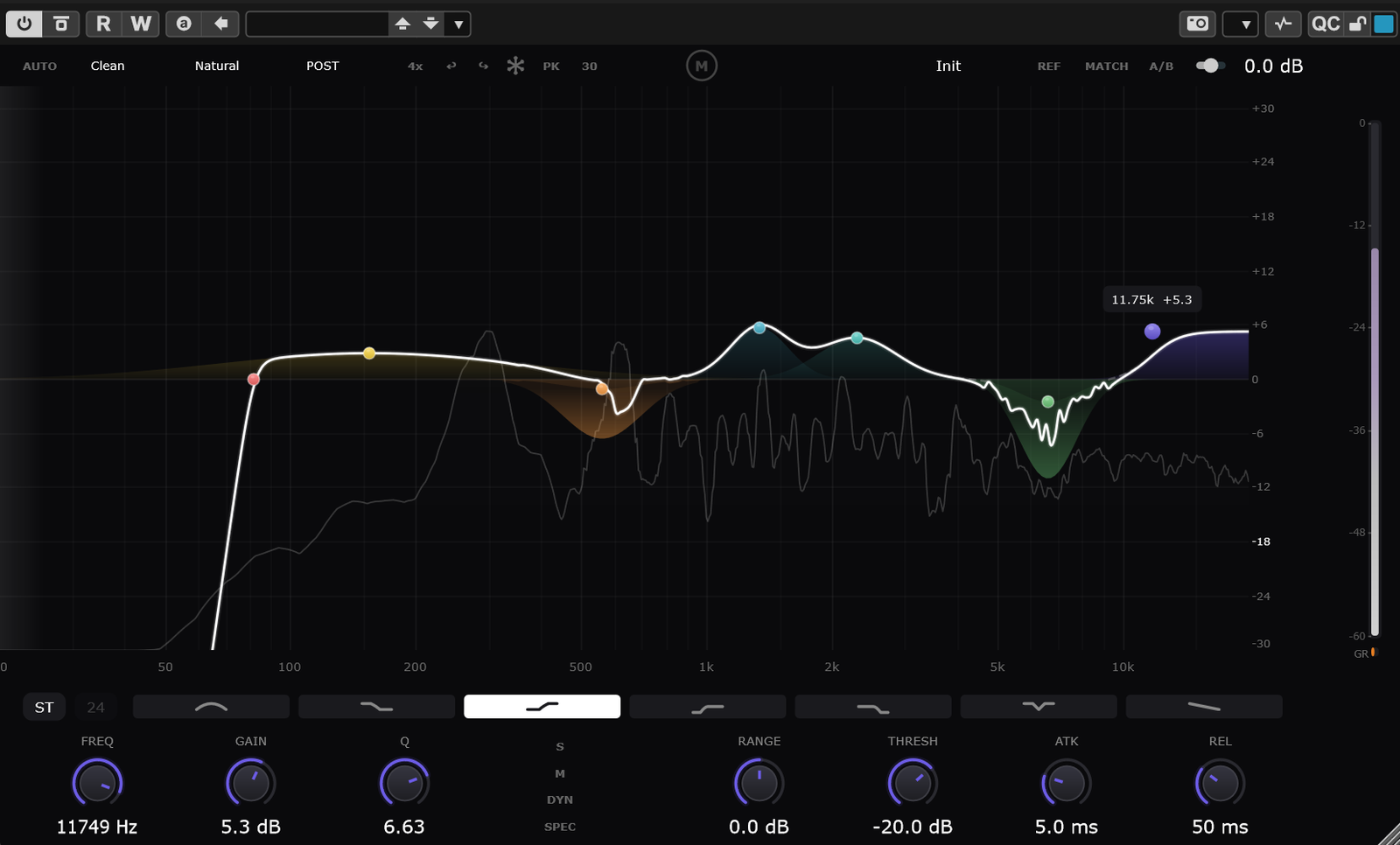Select DYN band mode
This screenshot has height=845, width=1400.
pyautogui.click(x=560, y=800)
